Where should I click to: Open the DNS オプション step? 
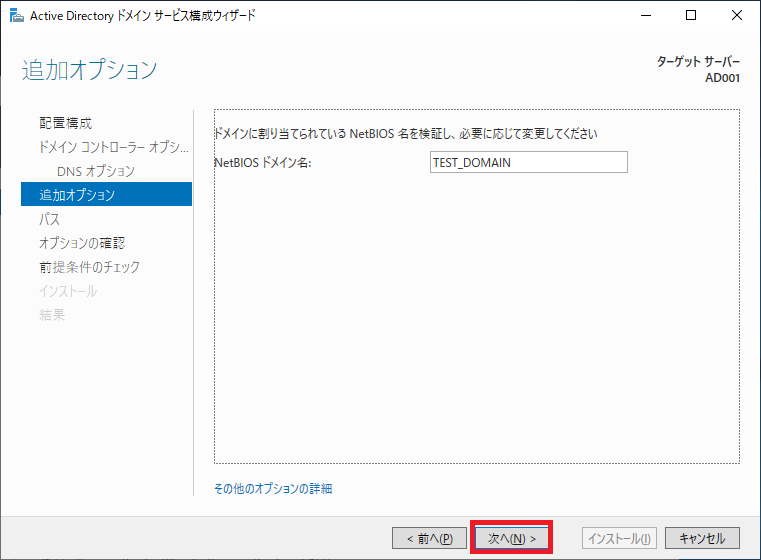point(96,171)
